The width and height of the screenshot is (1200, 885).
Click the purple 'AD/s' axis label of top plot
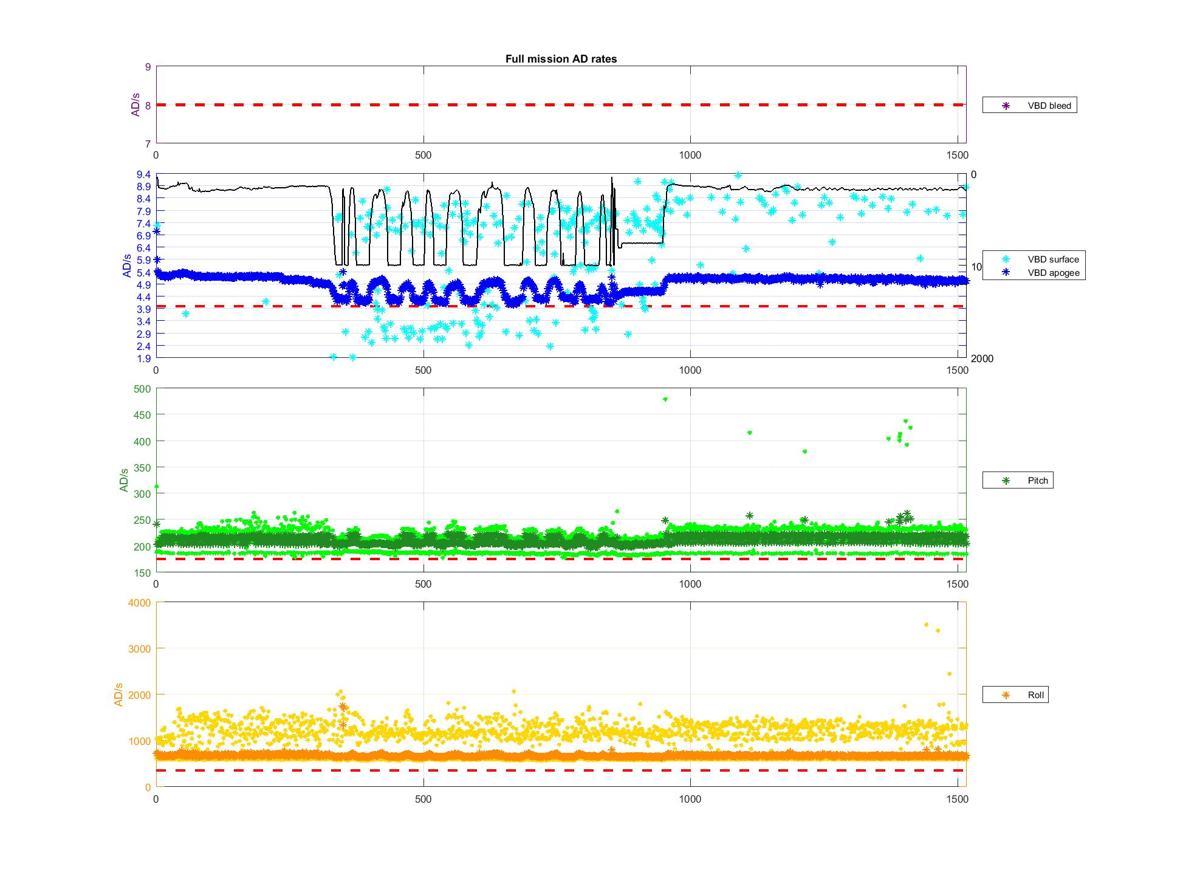(x=136, y=105)
